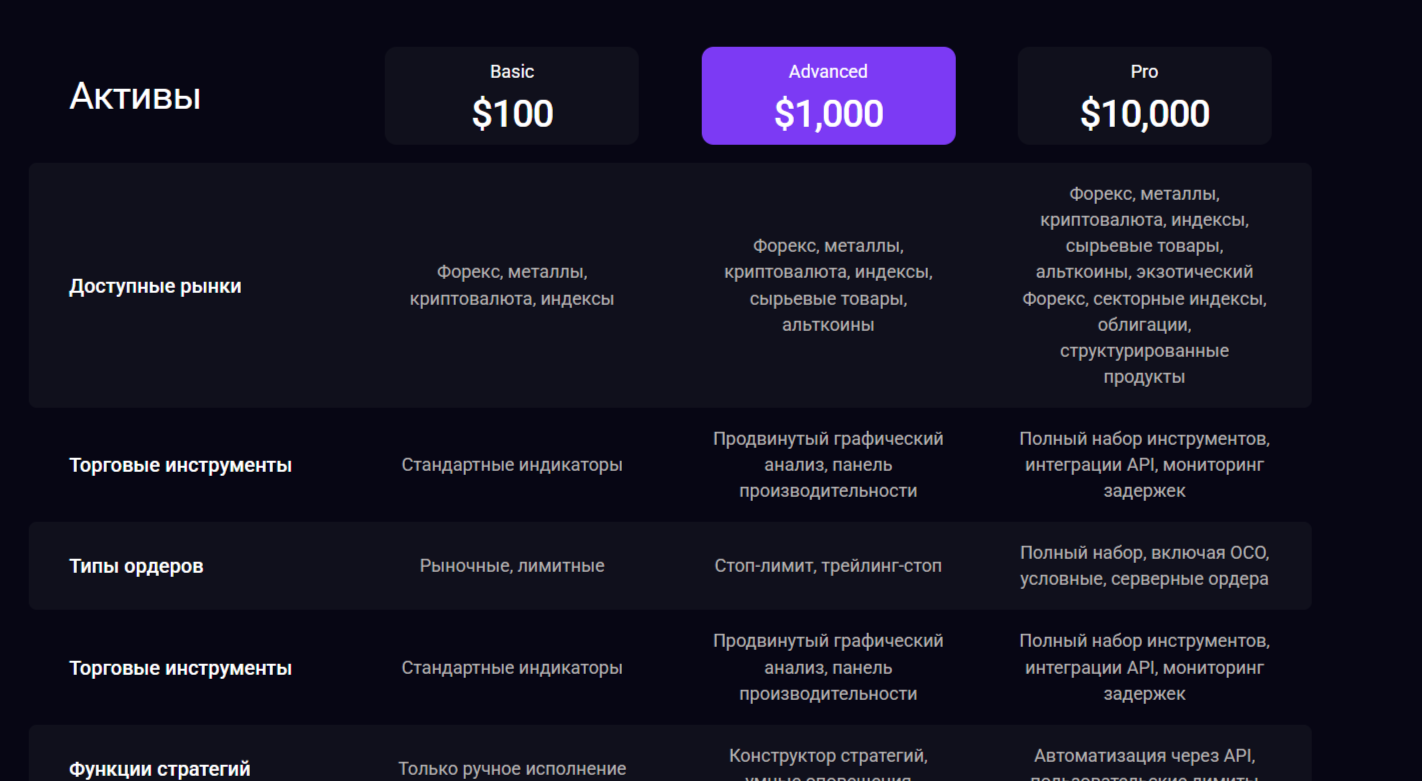Screen dimensions: 1422x781
Task: Click Pro markets list with "структурированные продукты"
Action: tap(1144, 285)
